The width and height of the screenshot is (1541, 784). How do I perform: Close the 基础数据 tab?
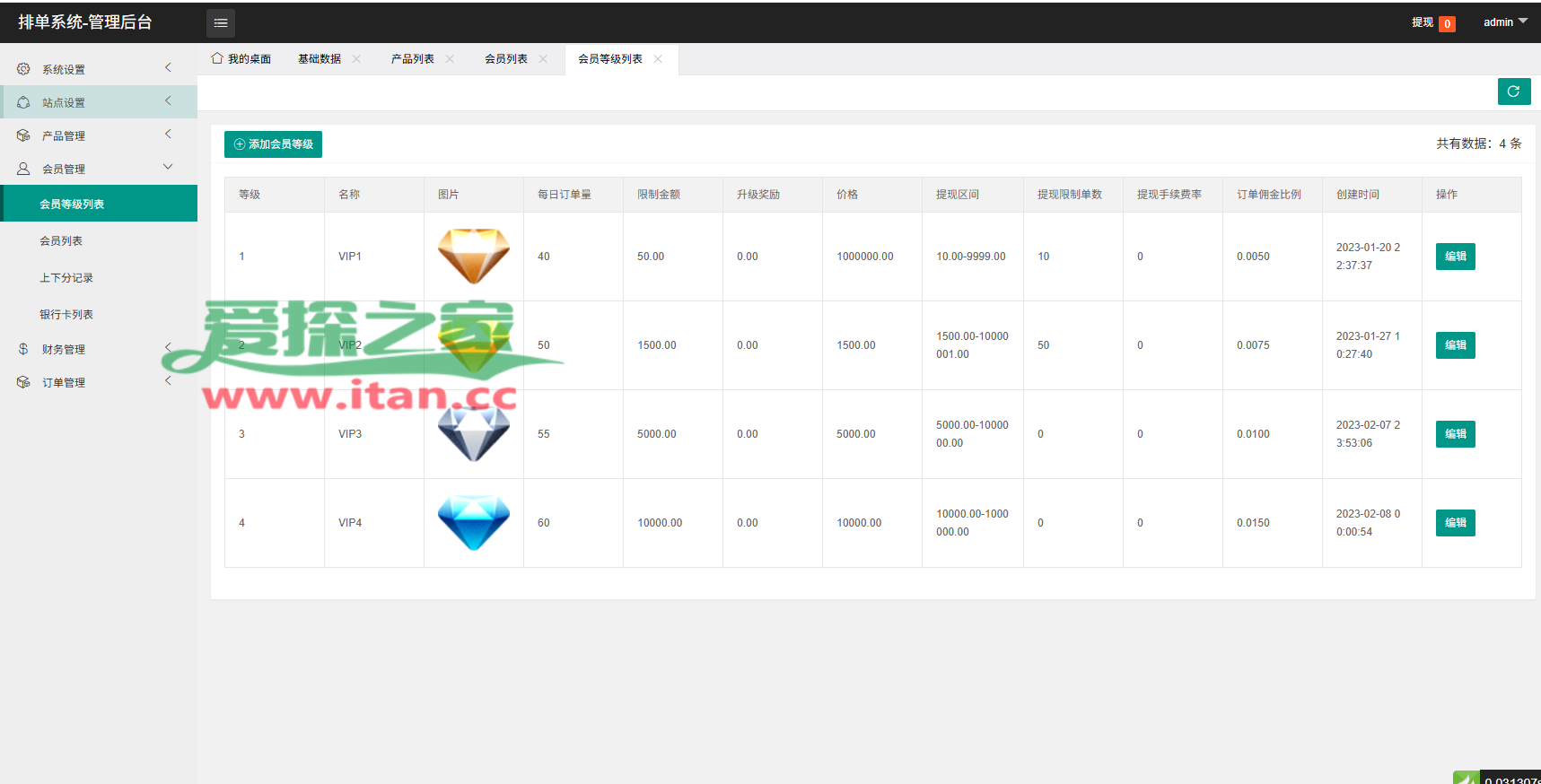tap(356, 59)
